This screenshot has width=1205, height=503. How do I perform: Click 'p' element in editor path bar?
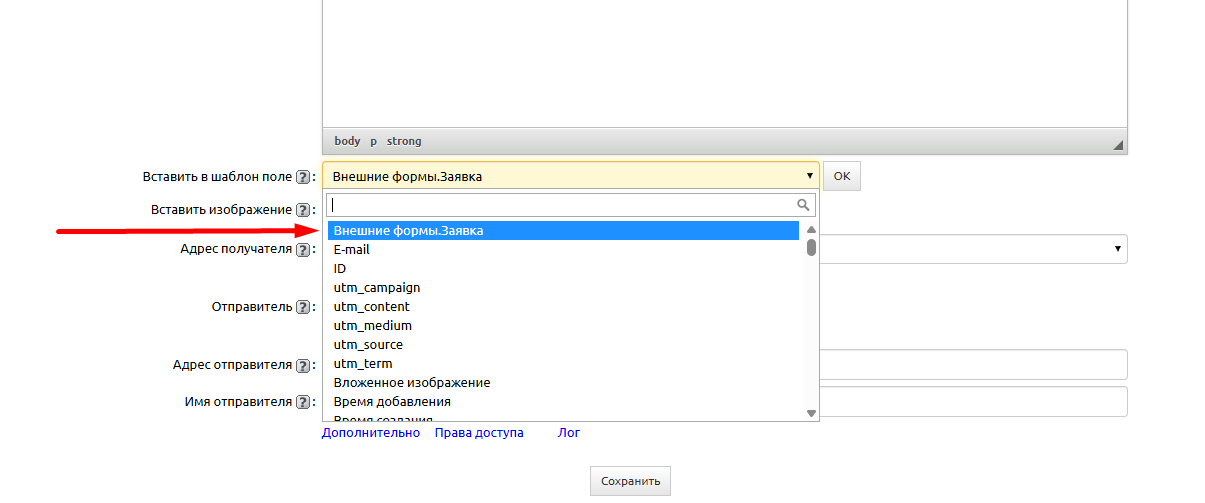click(374, 141)
